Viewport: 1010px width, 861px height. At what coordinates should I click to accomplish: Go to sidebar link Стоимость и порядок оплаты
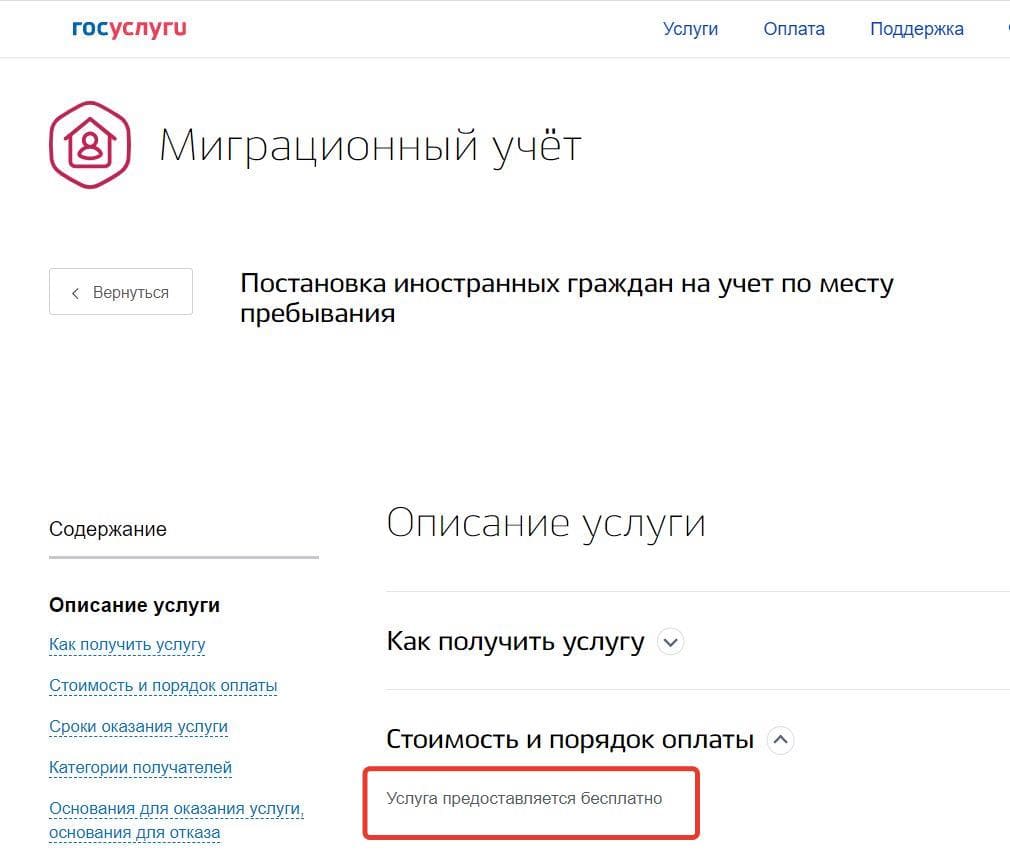[163, 686]
